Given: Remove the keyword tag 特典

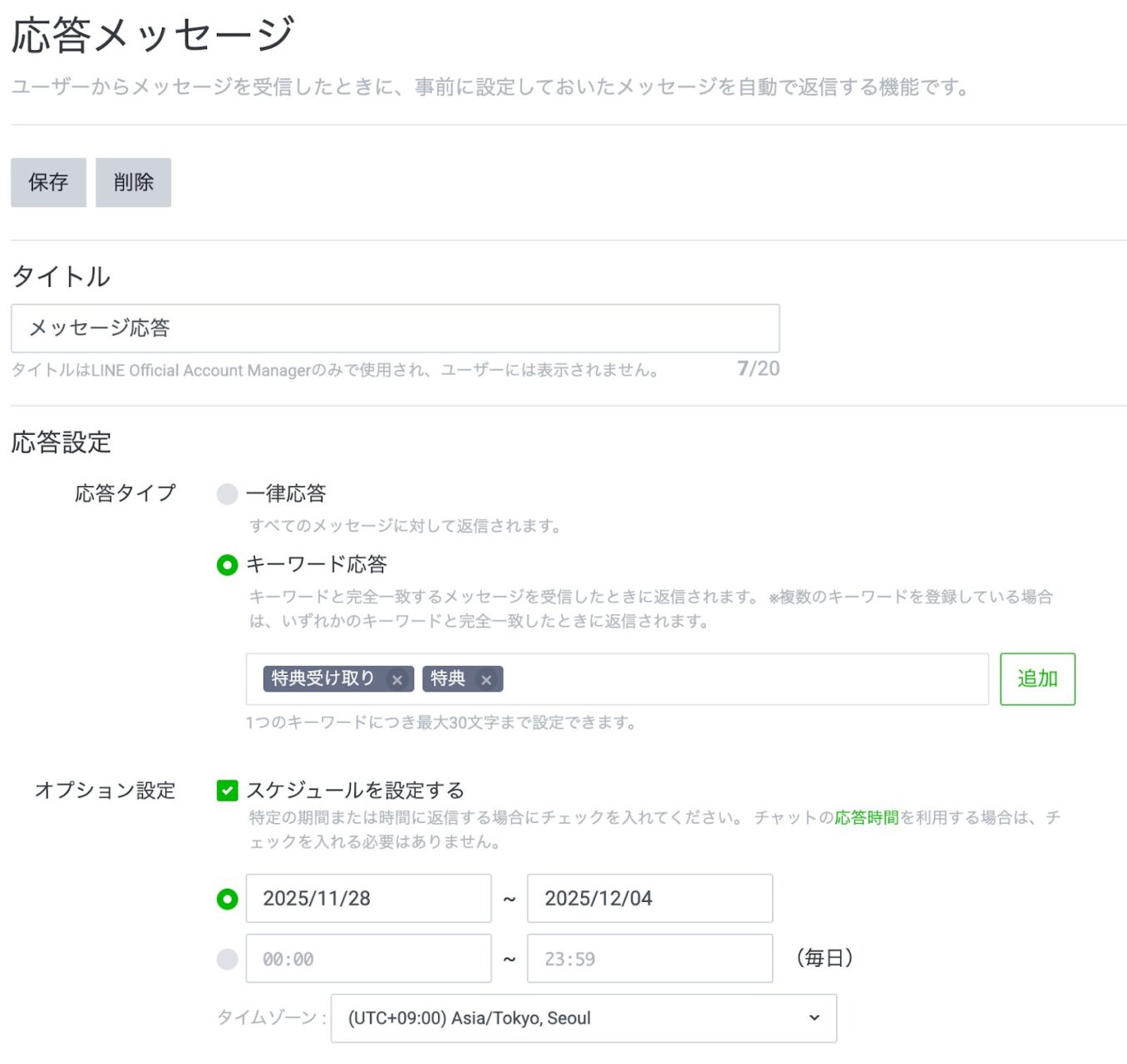Looking at the screenshot, I should tap(486, 679).
